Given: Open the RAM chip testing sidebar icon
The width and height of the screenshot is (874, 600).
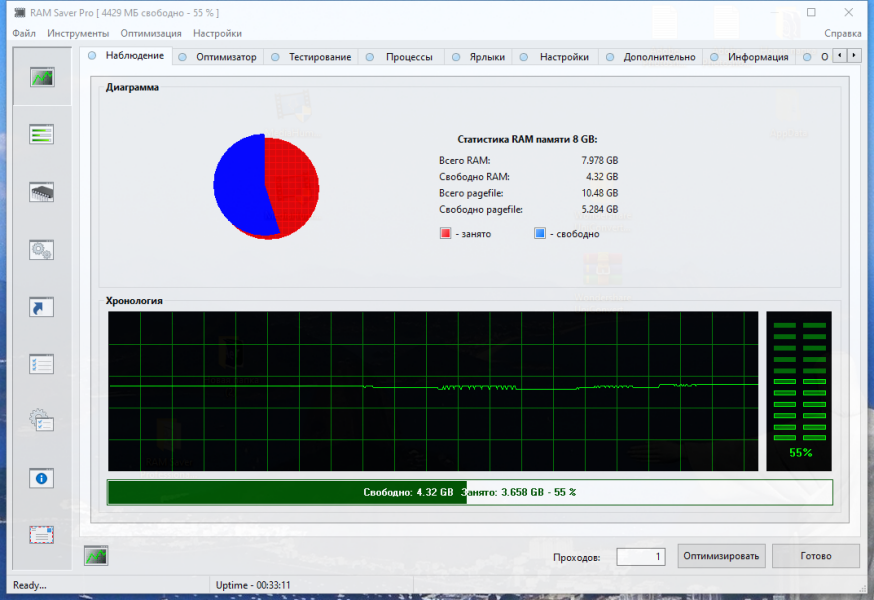Looking at the screenshot, I should pos(42,192).
